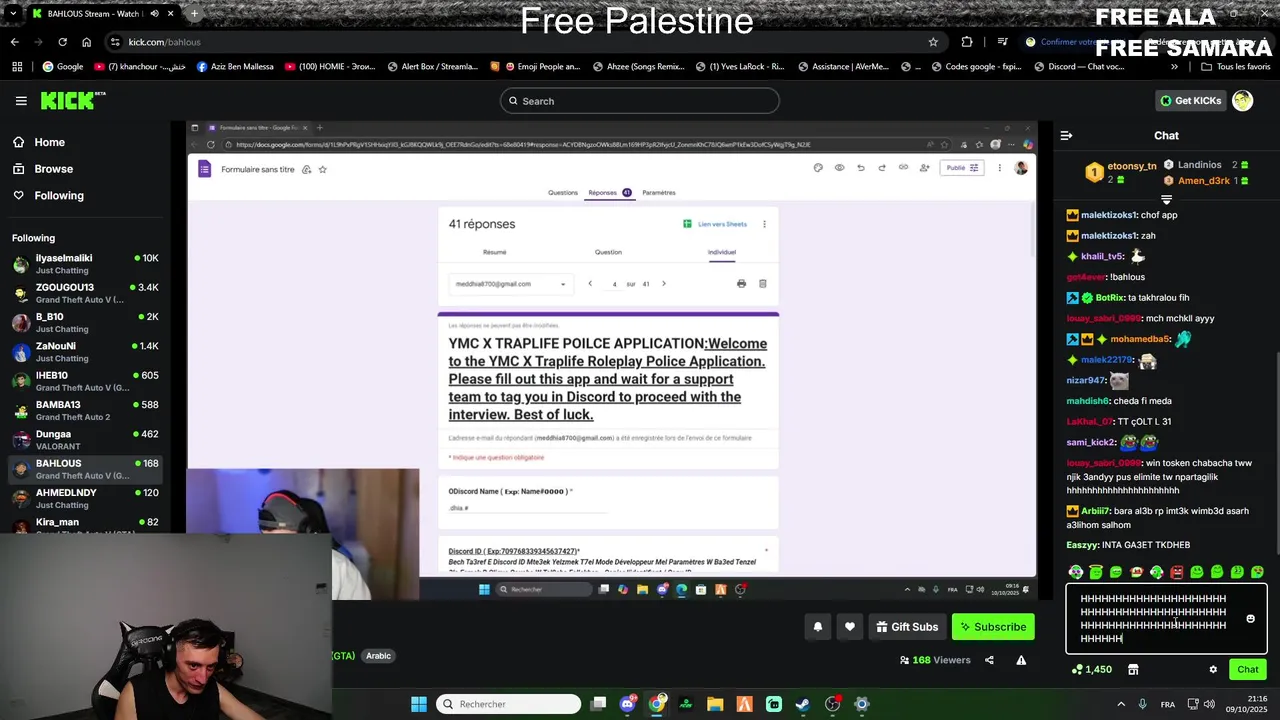1280x720 pixels.
Task: Open the Kick hamburger sidebar menu
Action: tap(21, 101)
